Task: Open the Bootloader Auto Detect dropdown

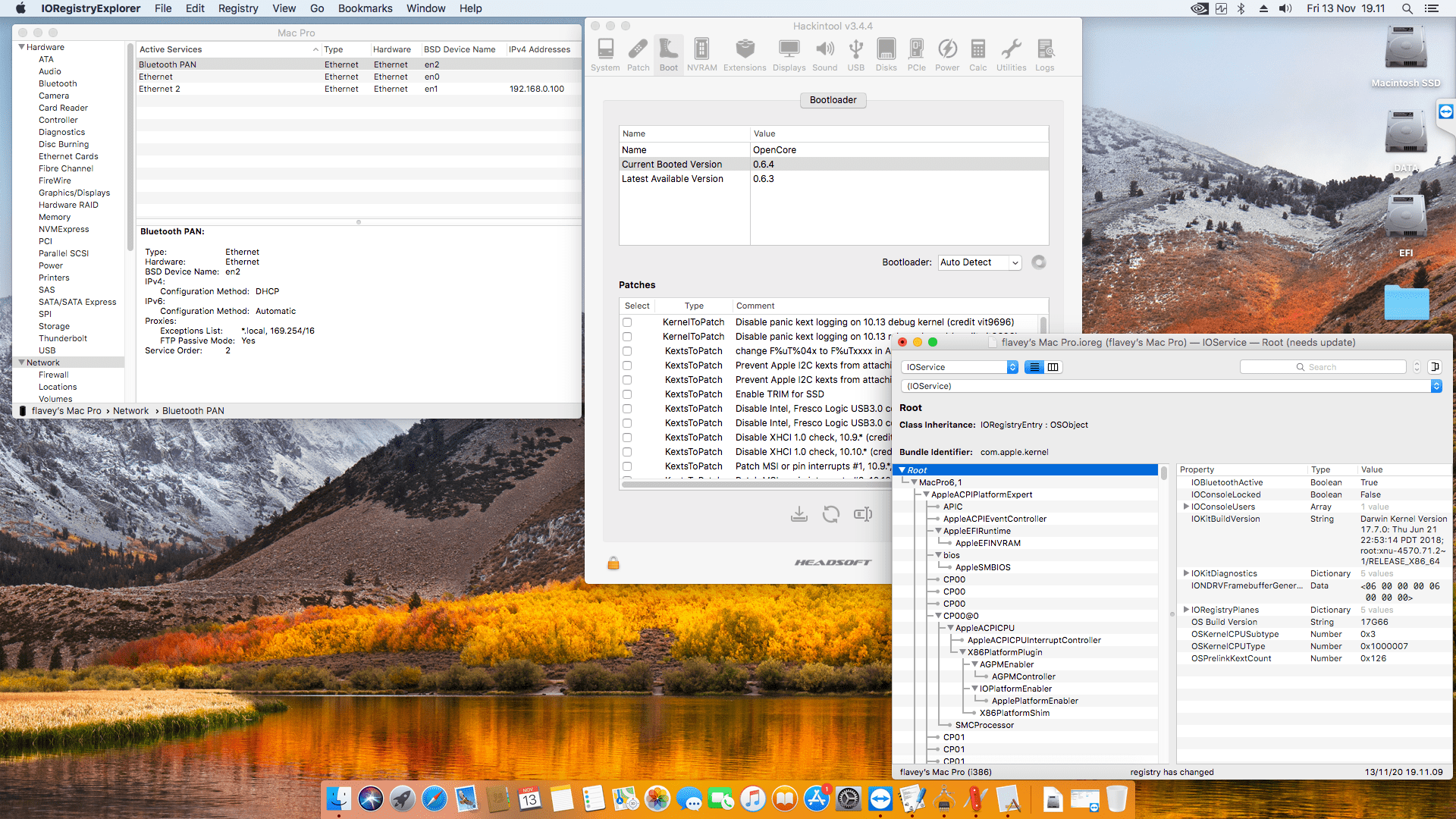Action: click(x=980, y=262)
